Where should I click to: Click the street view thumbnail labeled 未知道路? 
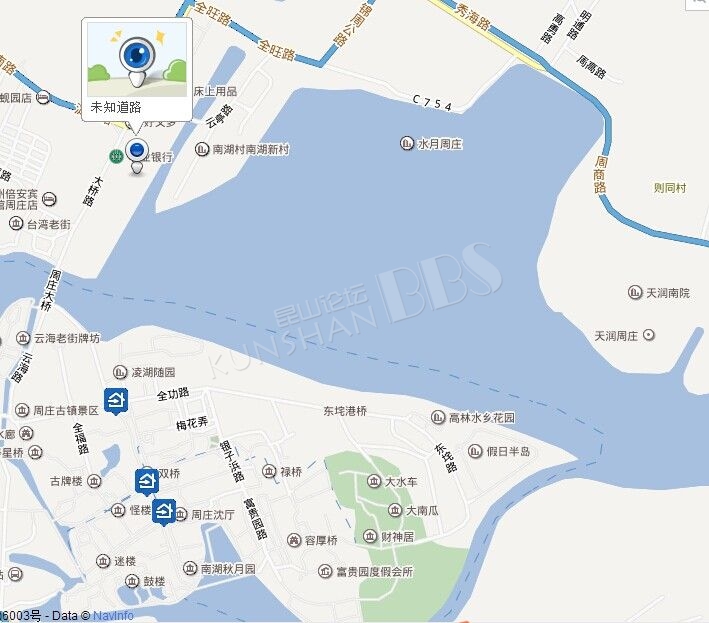pos(137,59)
